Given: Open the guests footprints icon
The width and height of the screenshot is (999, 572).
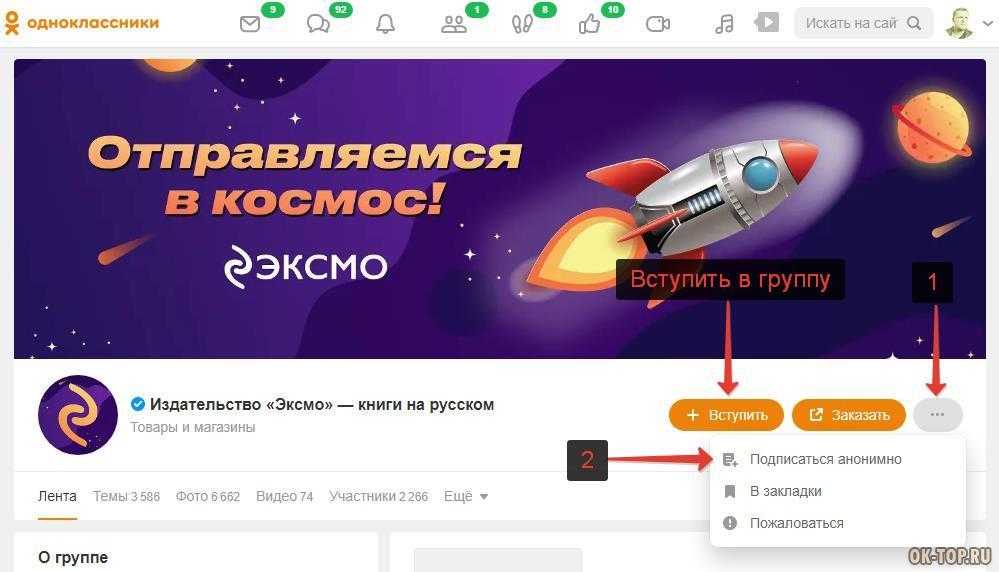Looking at the screenshot, I should click(x=522, y=24).
